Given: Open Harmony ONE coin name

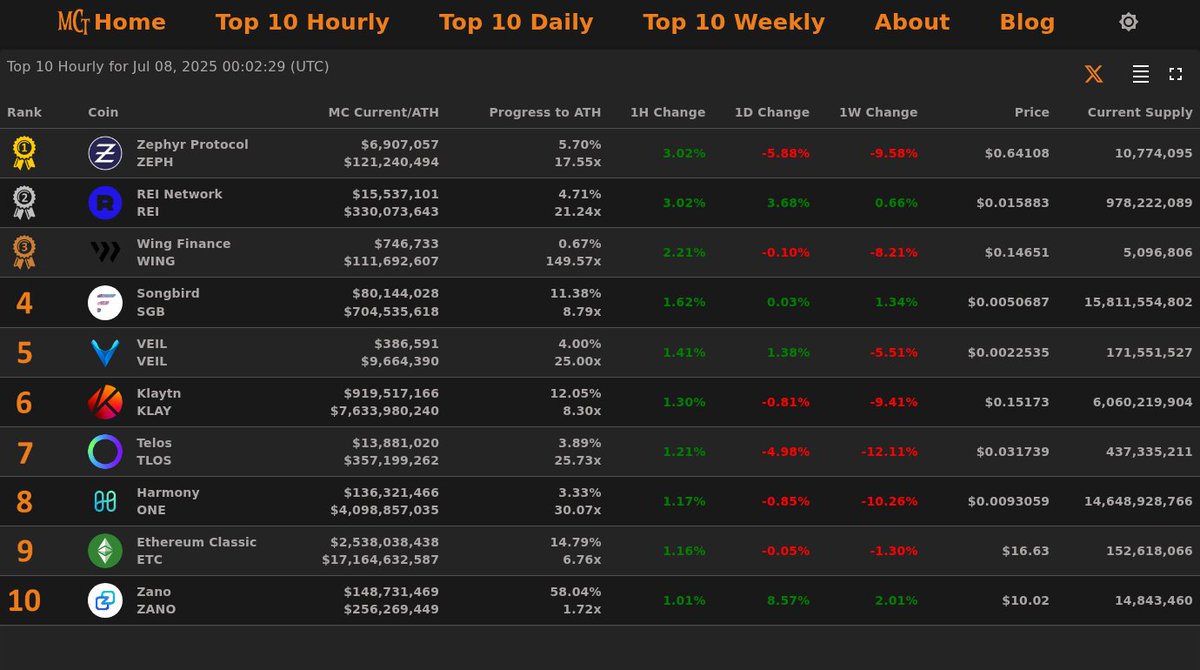Looking at the screenshot, I should click(x=168, y=501).
